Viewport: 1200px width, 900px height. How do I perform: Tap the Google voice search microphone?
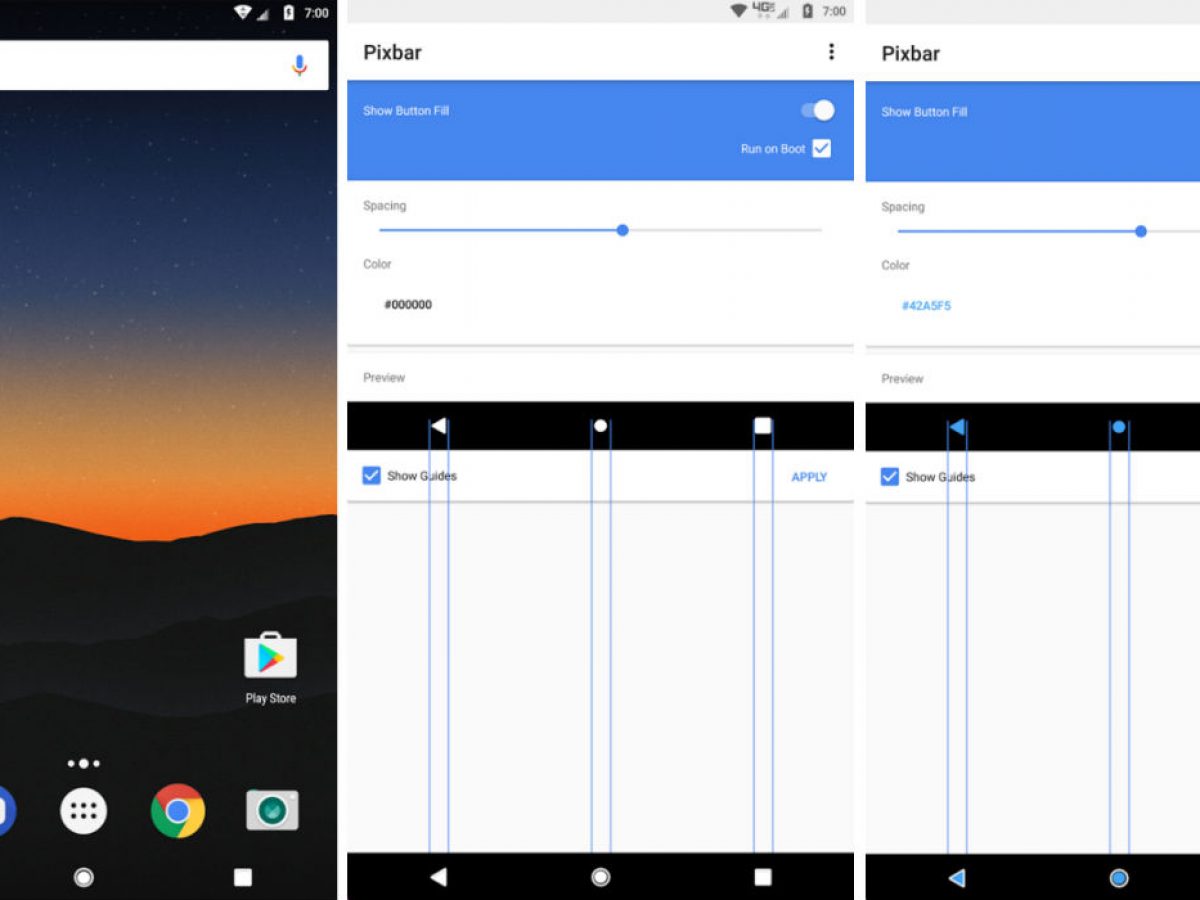click(x=299, y=66)
